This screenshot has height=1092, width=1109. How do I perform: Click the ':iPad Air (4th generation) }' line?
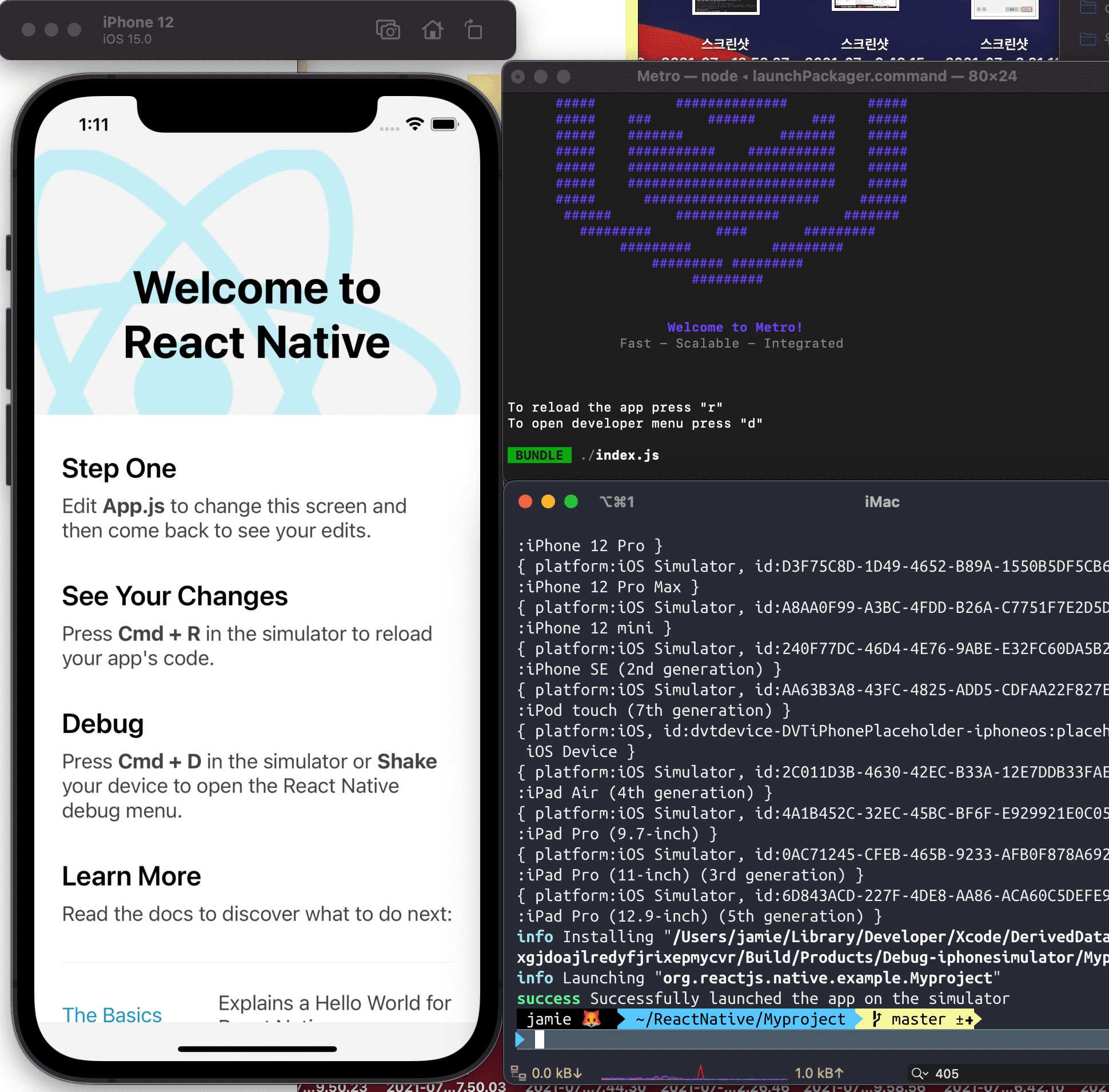pos(644,792)
